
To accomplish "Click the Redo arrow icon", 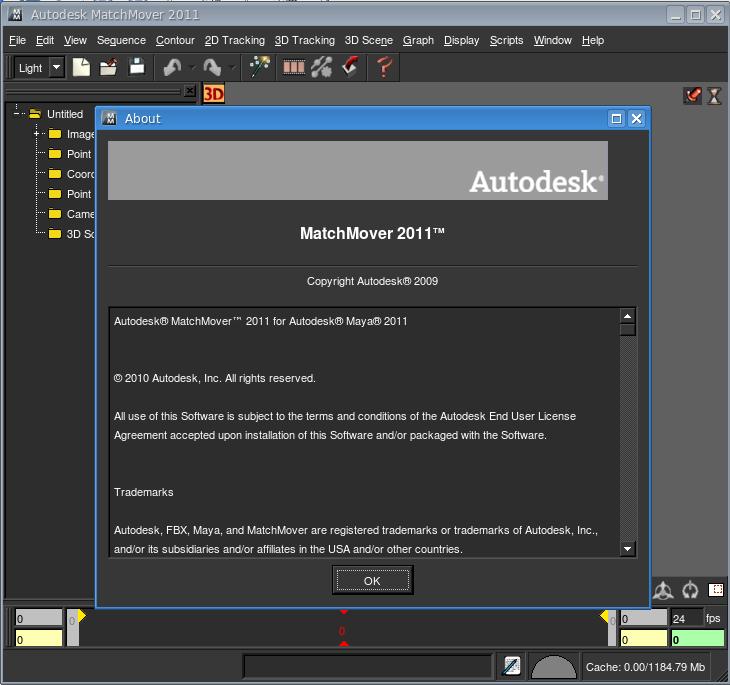I will [x=212, y=68].
